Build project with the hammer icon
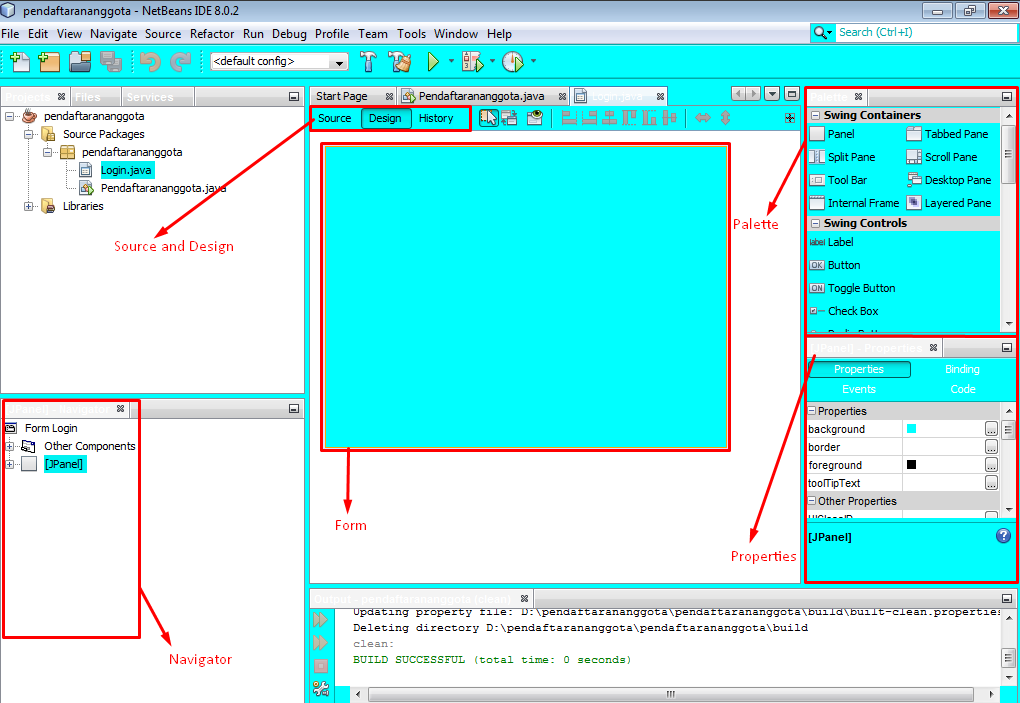Screen dimensions: 1020x703 (368, 62)
